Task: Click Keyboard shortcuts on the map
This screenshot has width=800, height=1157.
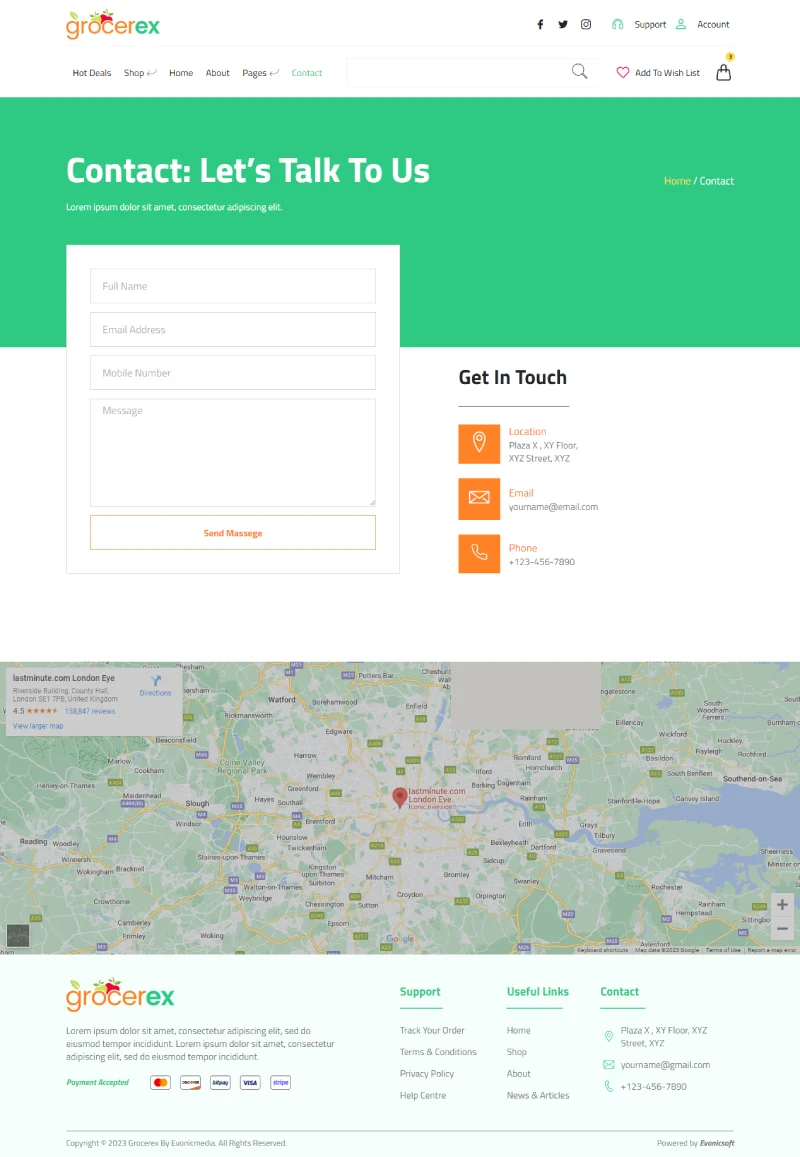Action: click(x=602, y=950)
